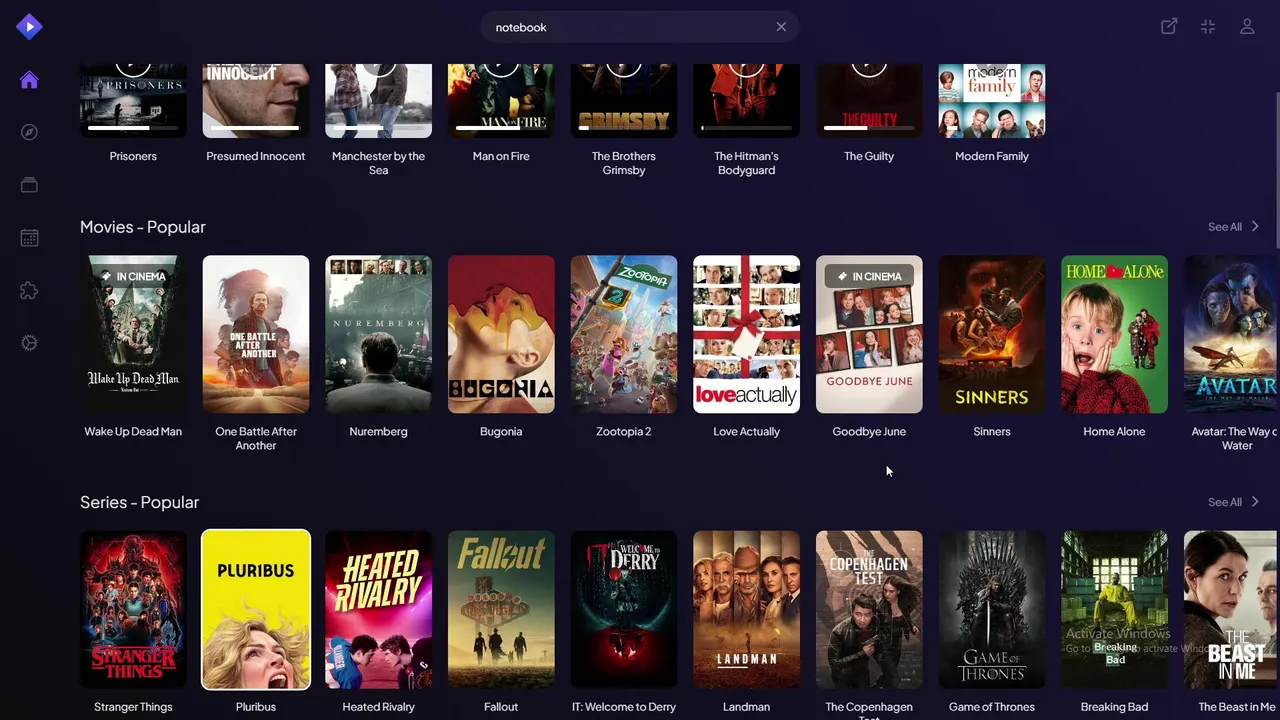Resume The Guilty thumbnail

coord(869,101)
